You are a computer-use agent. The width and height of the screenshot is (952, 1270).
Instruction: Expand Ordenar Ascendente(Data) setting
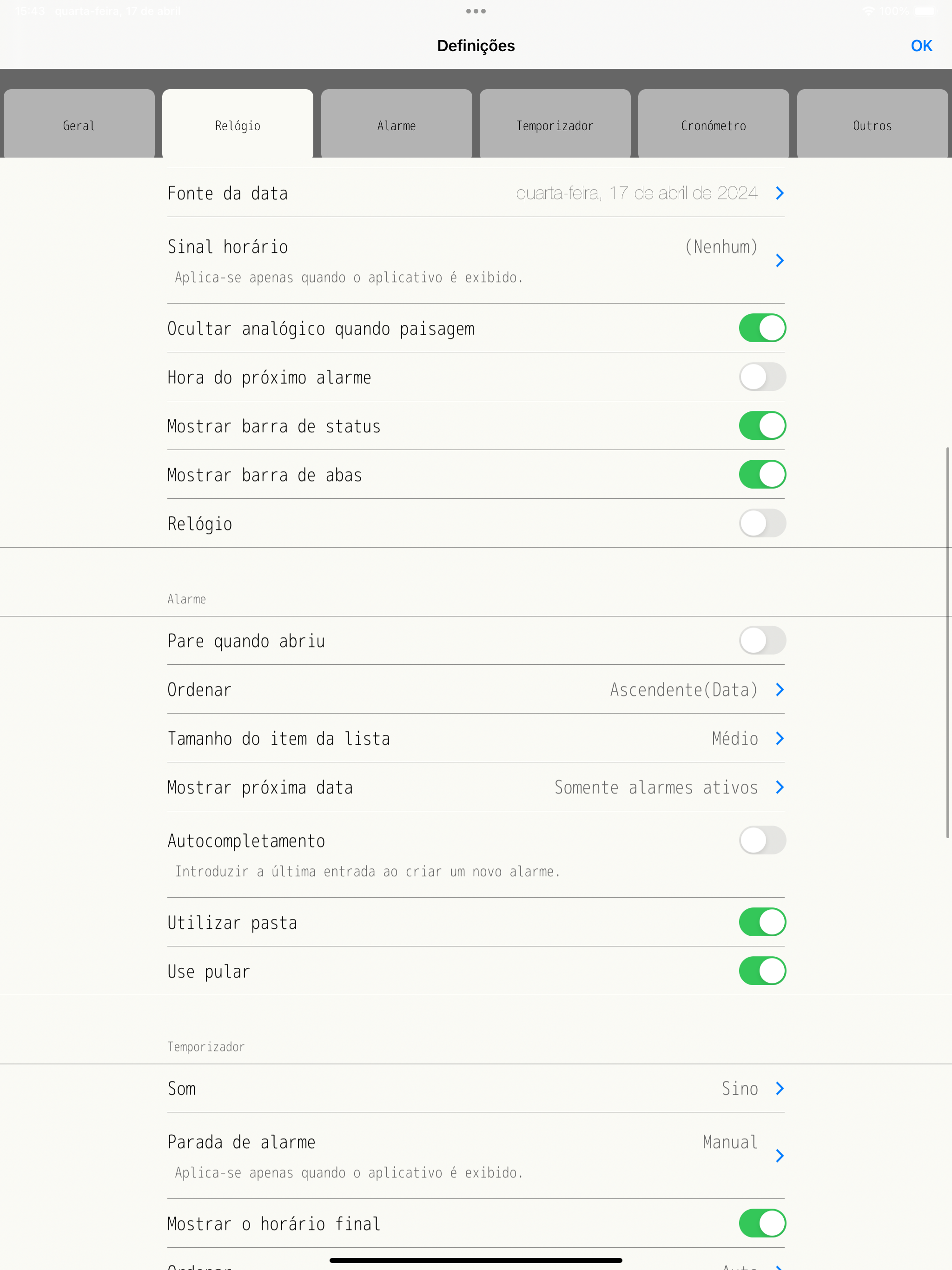coord(779,689)
